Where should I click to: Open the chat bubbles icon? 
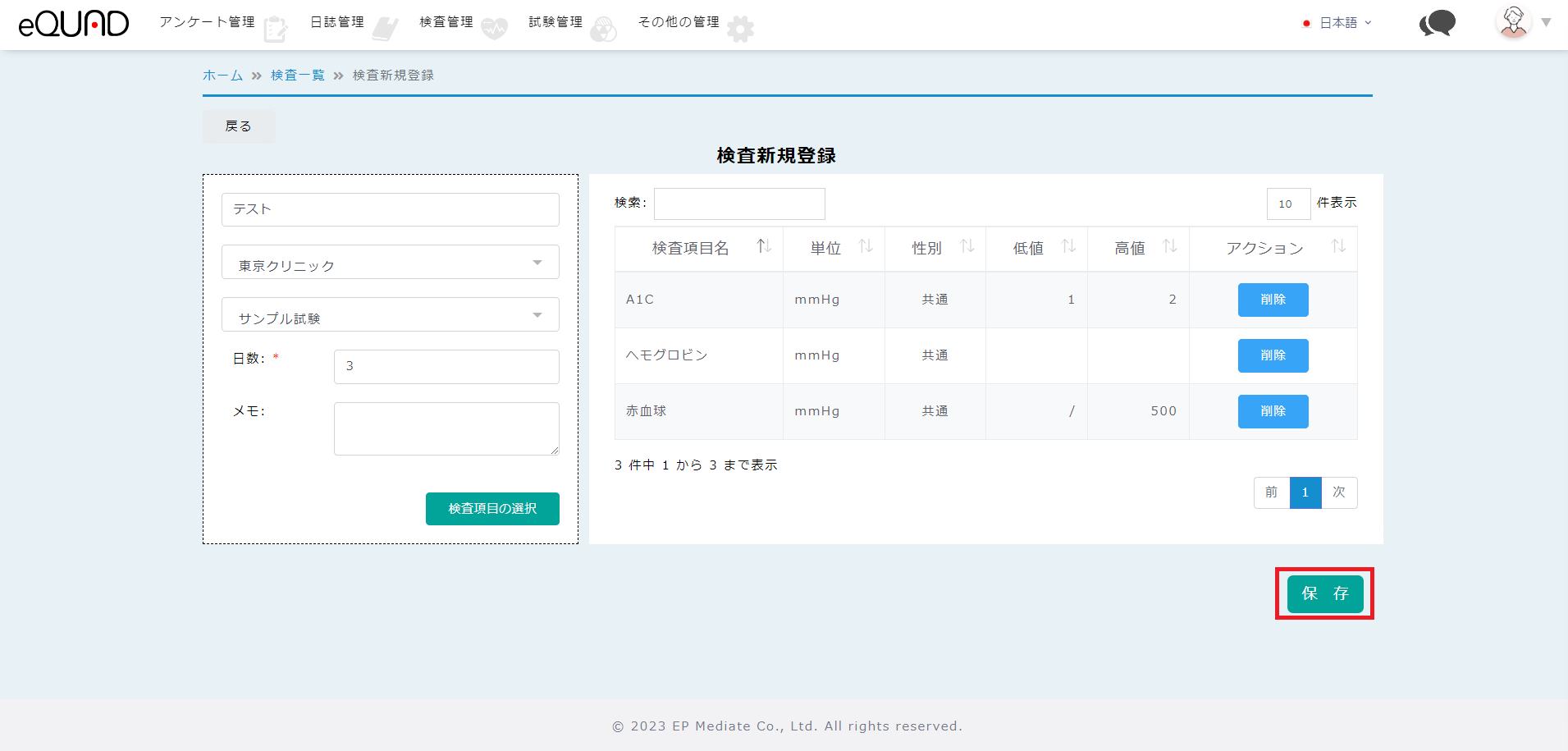click(1437, 23)
